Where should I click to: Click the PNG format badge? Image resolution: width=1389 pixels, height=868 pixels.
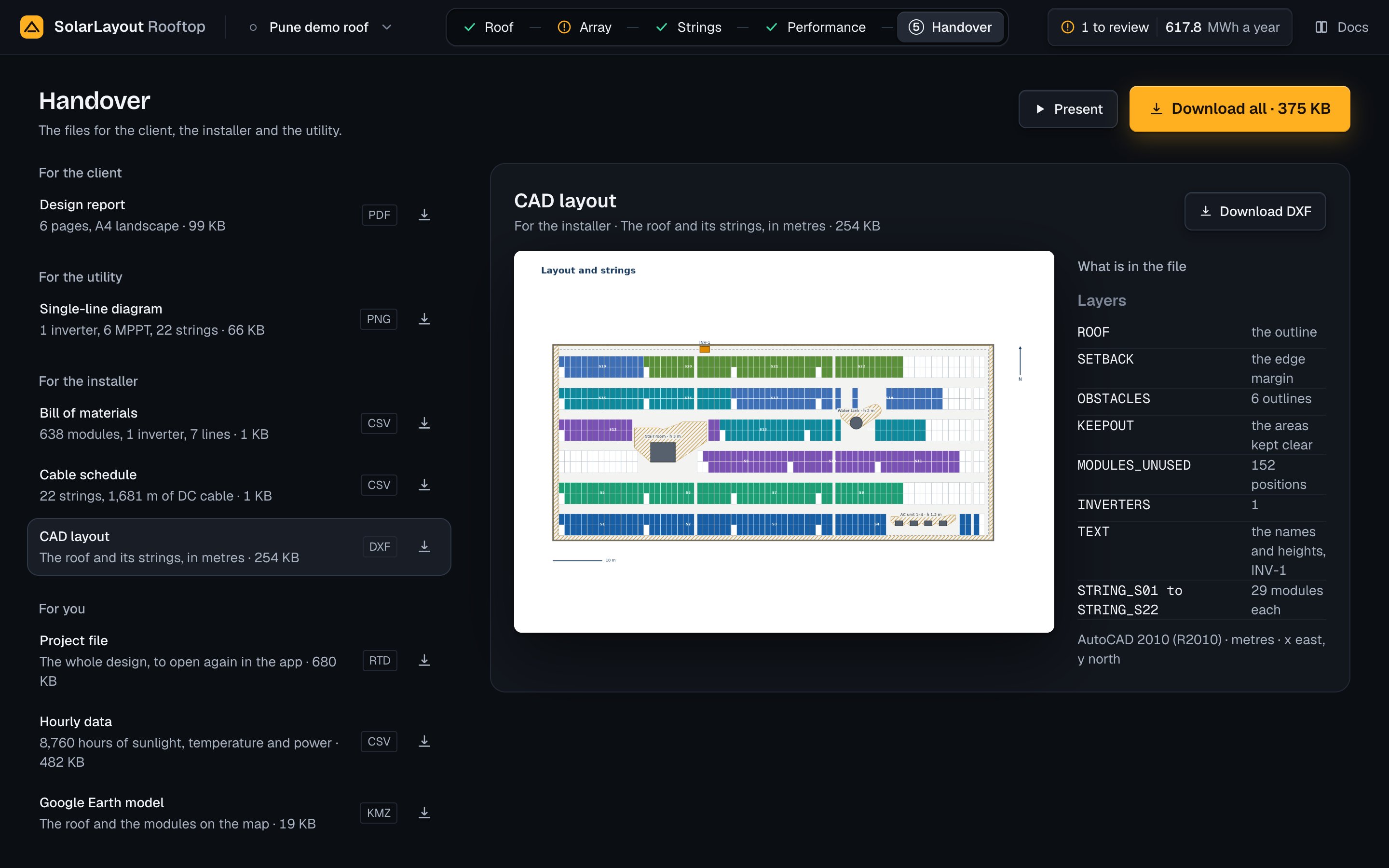pyautogui.click(x=378, y=319)
